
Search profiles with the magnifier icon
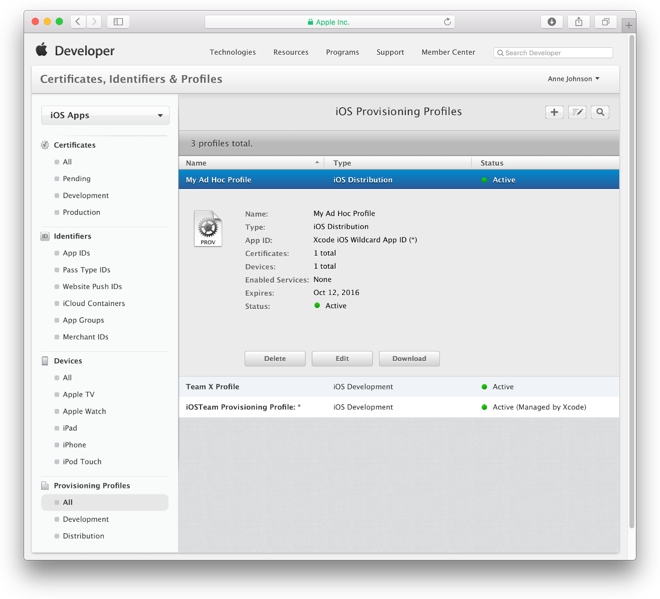pyautogui.click(x=600, y=112)
